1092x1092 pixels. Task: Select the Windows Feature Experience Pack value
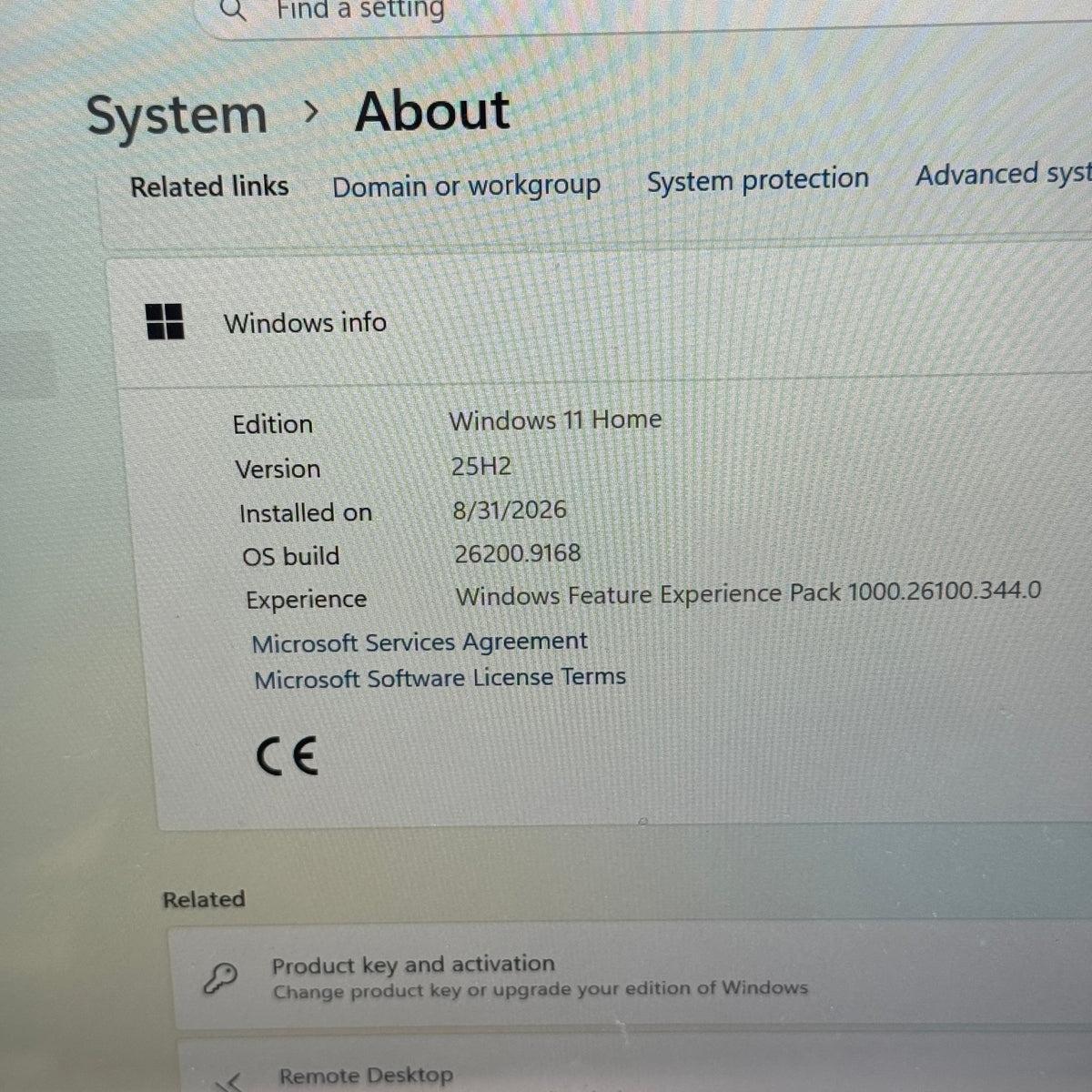pyautogui.click(x=748, y=593)
